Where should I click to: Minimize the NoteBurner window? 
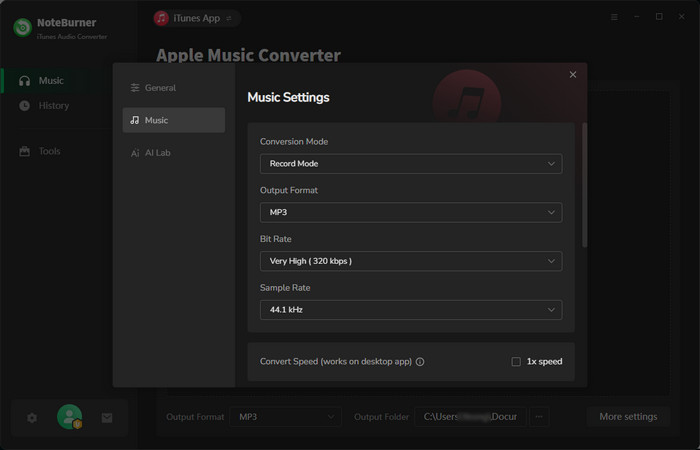click(x=637, y=17)
